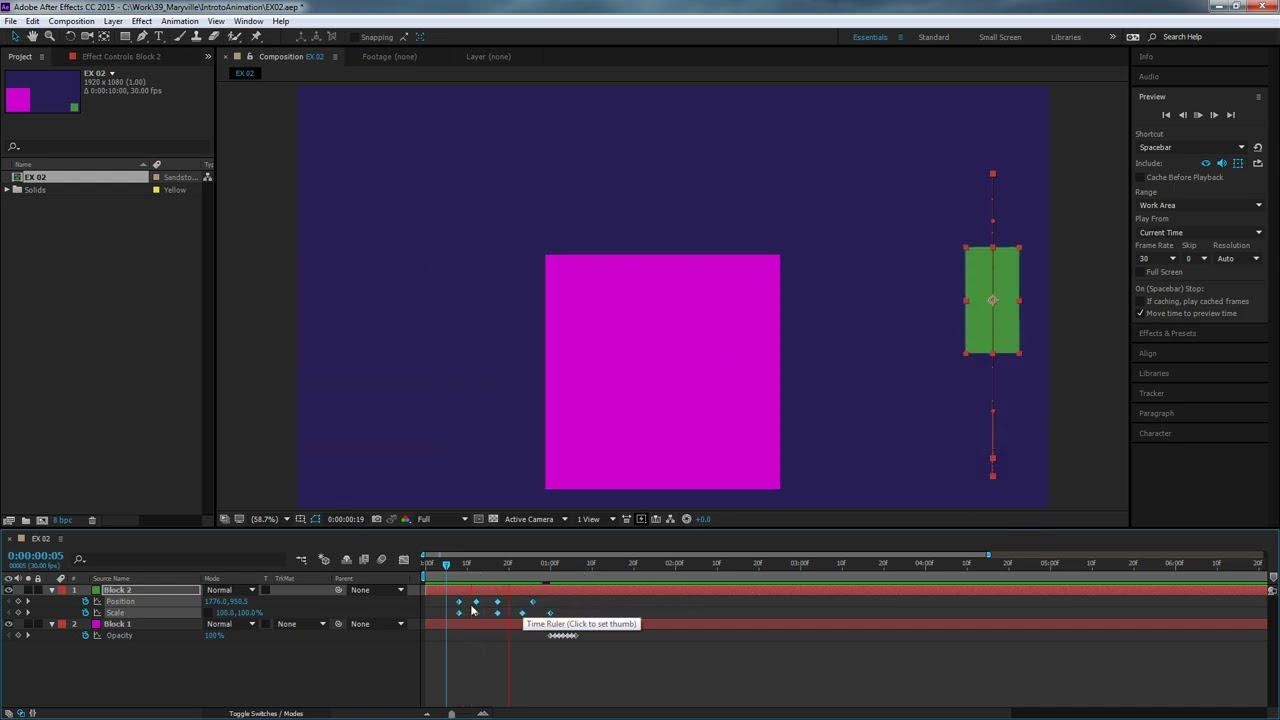
Task: Open the Graph Editor icon in timeline
Action: coord(403,560)
